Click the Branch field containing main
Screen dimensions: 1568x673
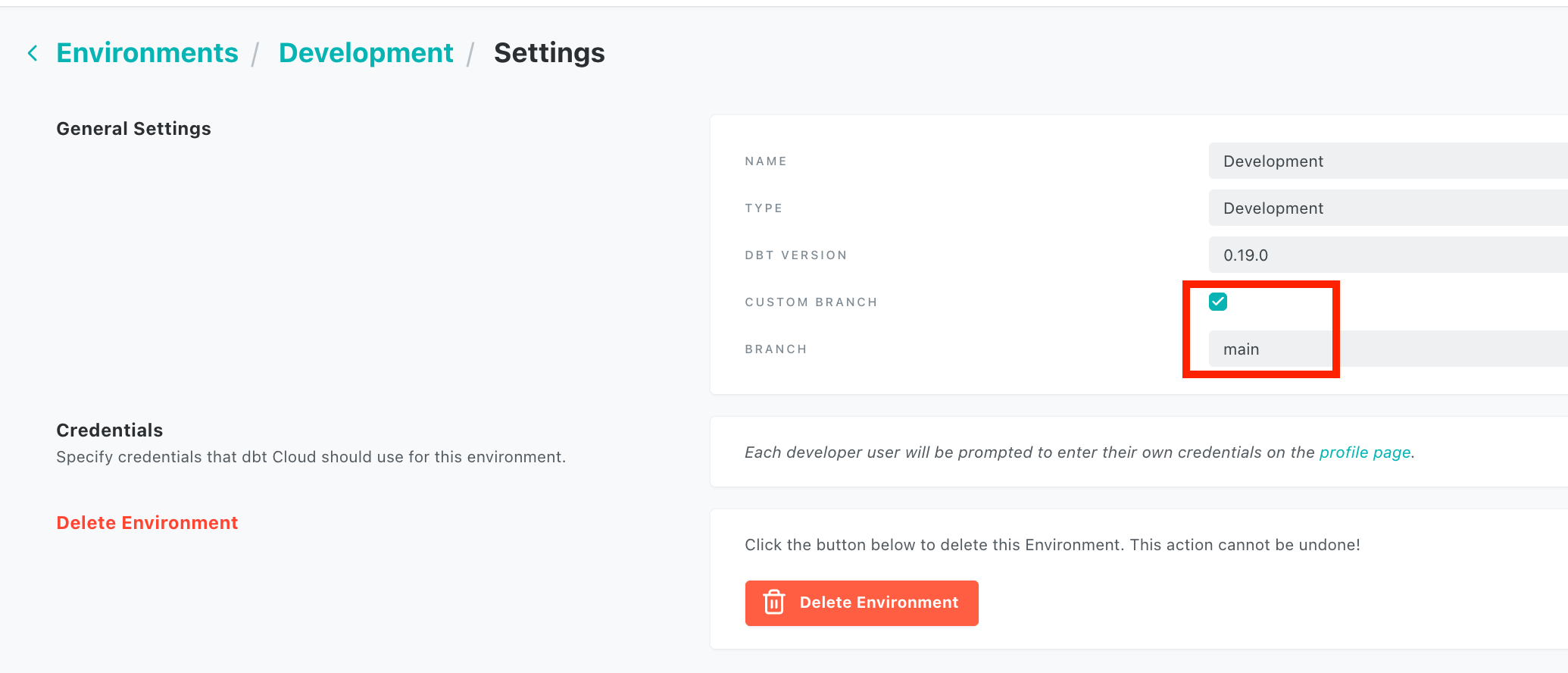1388,349
